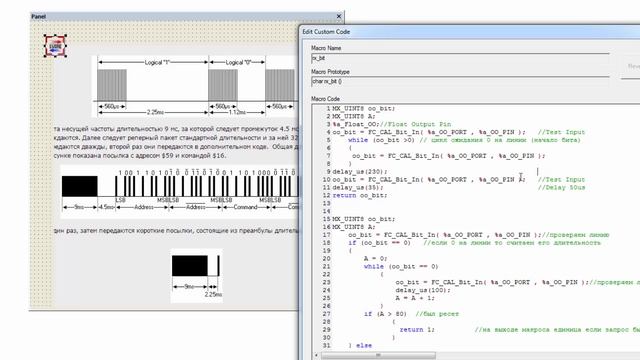This screenshot has width=640, height=360.
Task: Click code line 12 'return oo_bit;'
Action: click(x=360, y=195)
